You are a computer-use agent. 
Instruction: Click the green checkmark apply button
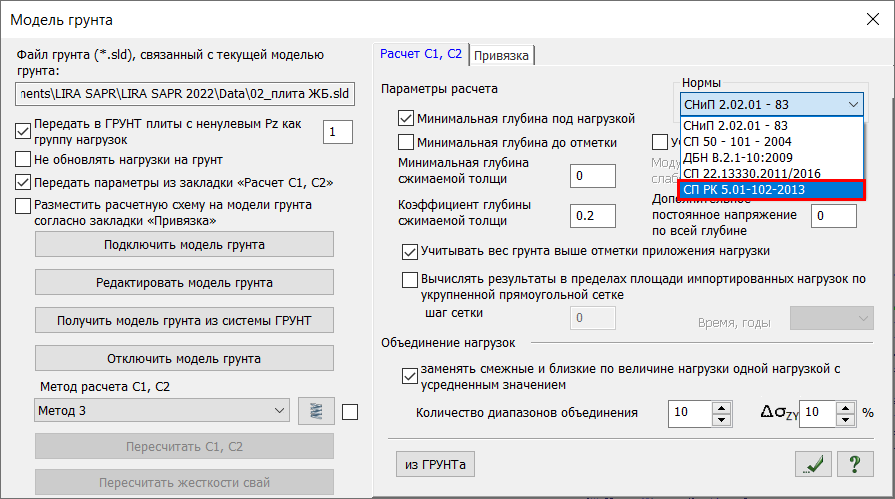coord(815,463)
